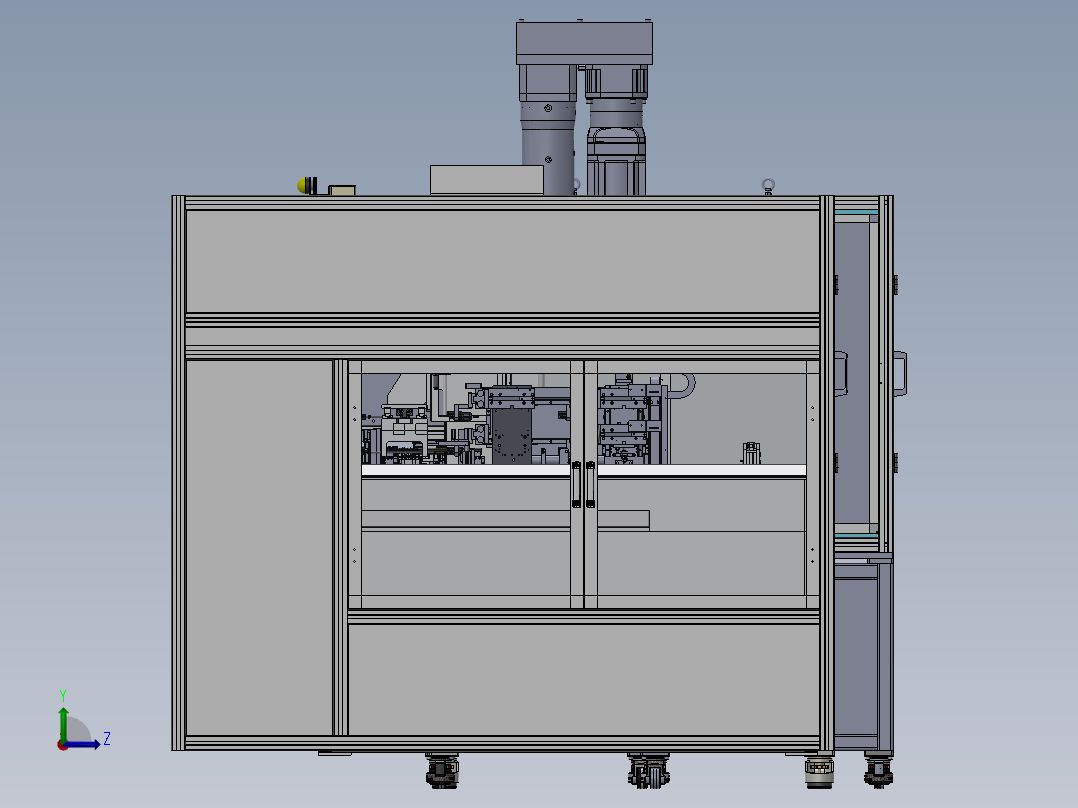Select the white leveling foot at the bottom right
Viewport: 1078px width, 808px height.
819,772
